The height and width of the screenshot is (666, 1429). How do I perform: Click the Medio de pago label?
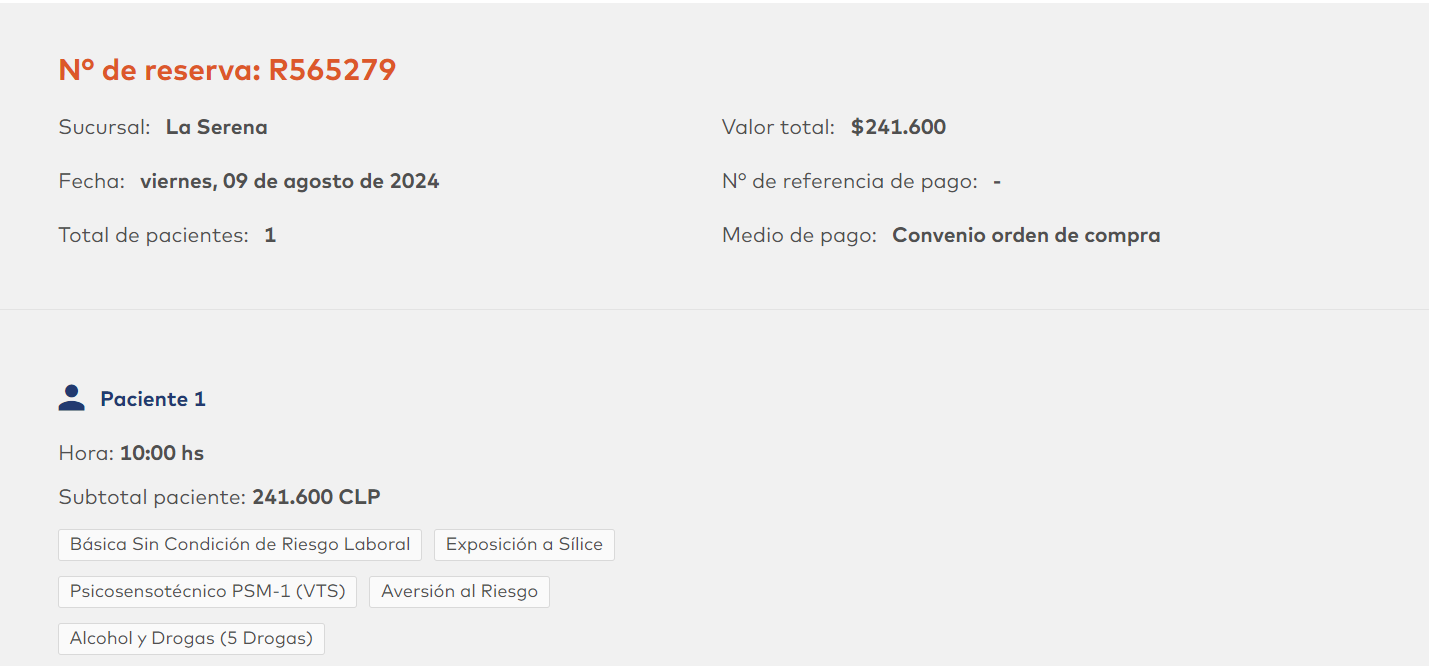pyautogui.click(x=799, y=235)
